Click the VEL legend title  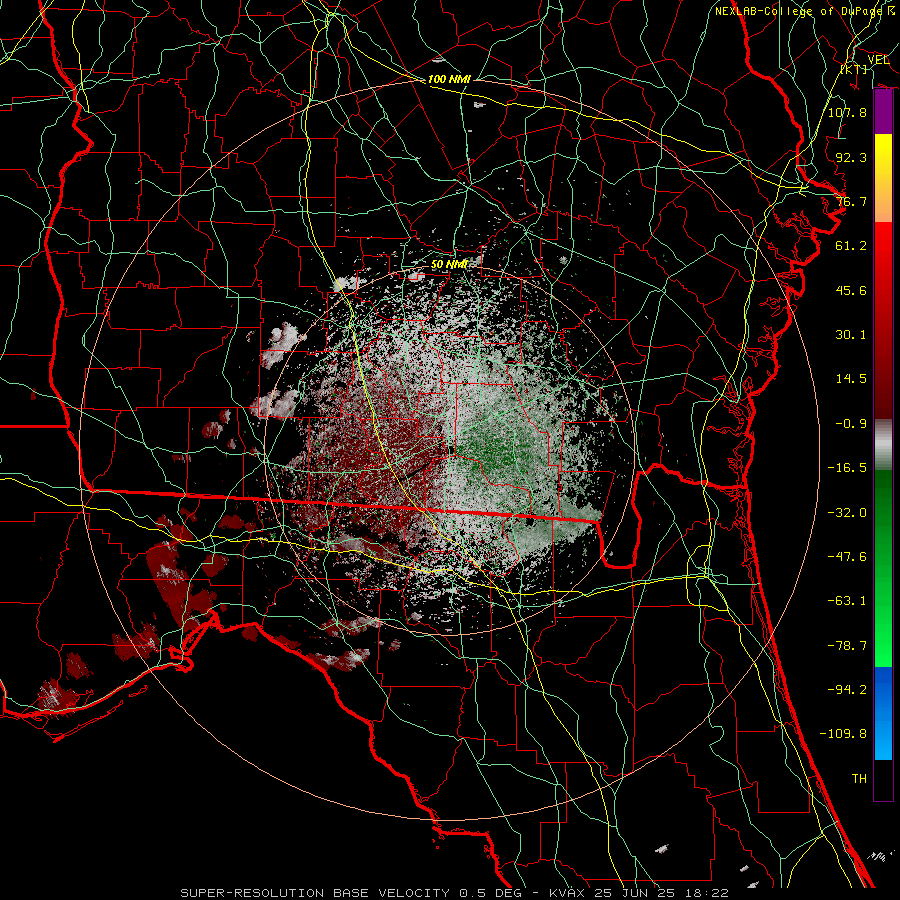tap(878, 60)
